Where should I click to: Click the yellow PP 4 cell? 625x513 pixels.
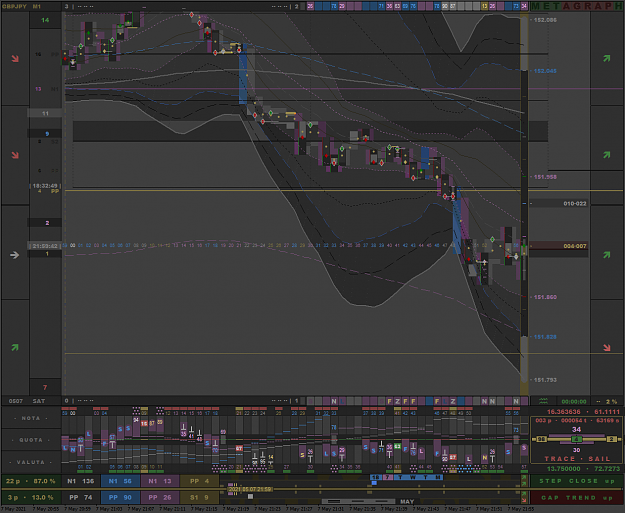click(x=199, y=481)
